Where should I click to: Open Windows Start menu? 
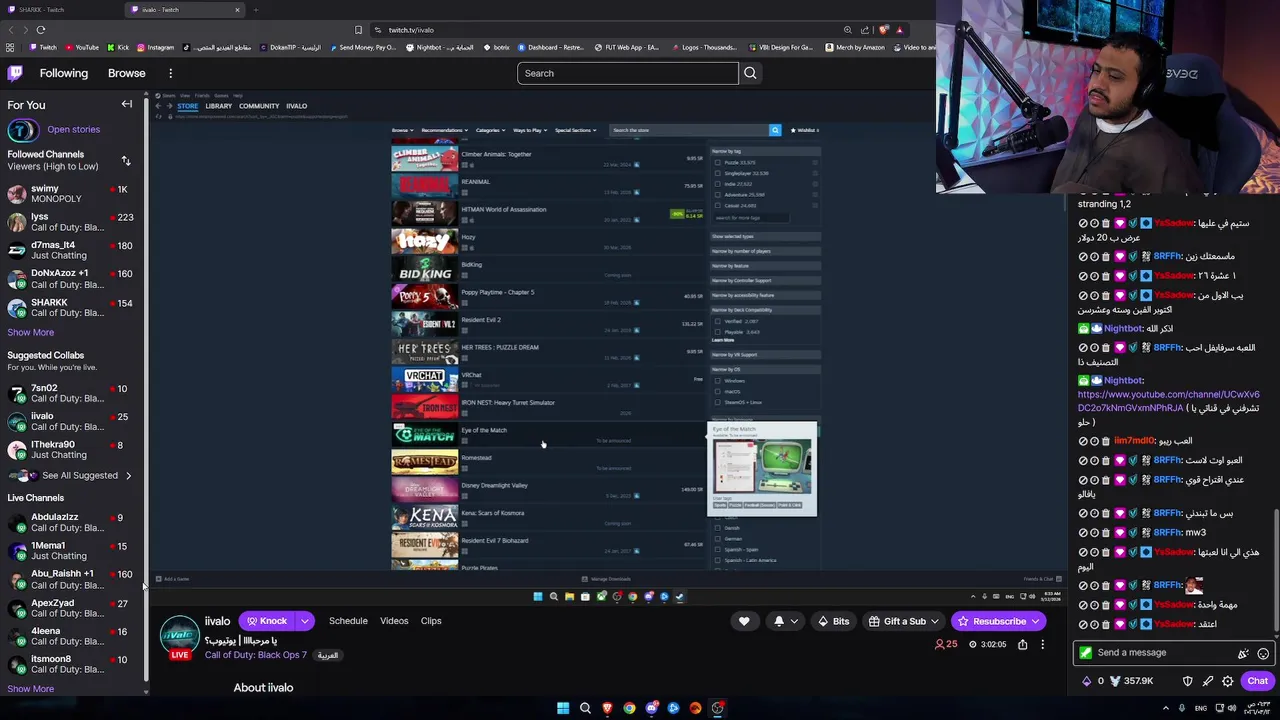pyautogui.click(x=563, y=708)
